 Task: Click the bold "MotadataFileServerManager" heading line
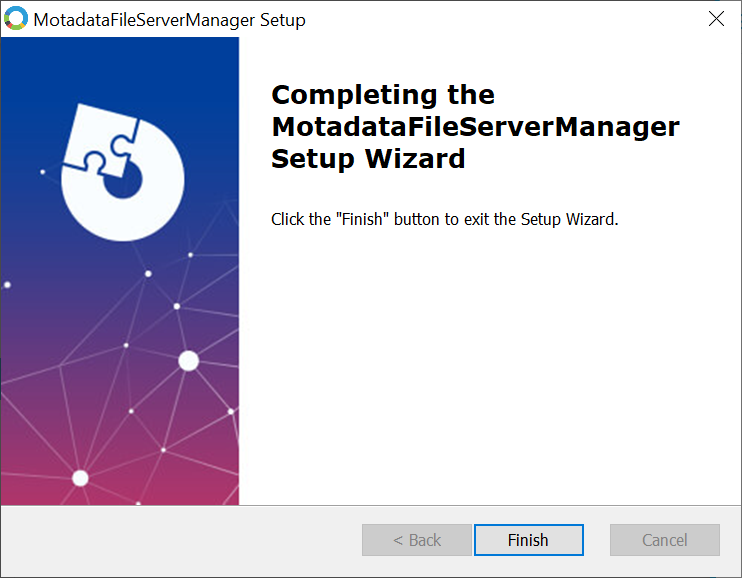point(475,127)
